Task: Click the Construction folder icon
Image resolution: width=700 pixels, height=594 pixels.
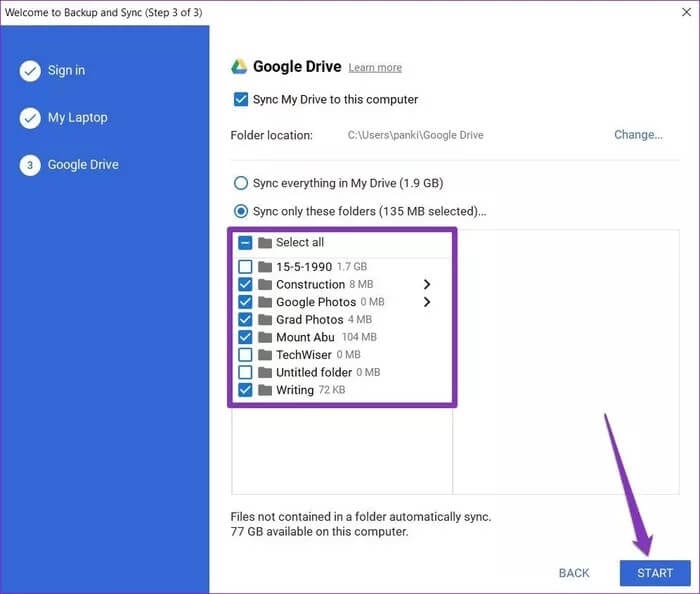Action: [265, 284]
